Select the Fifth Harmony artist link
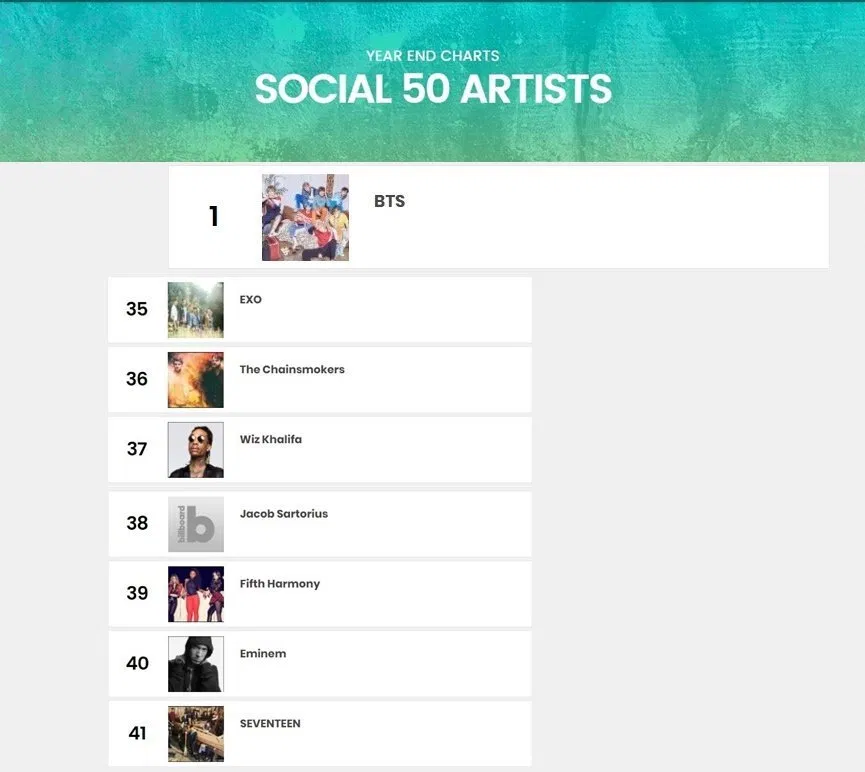This screenshot has height=772, width=865. pos(280,583)
